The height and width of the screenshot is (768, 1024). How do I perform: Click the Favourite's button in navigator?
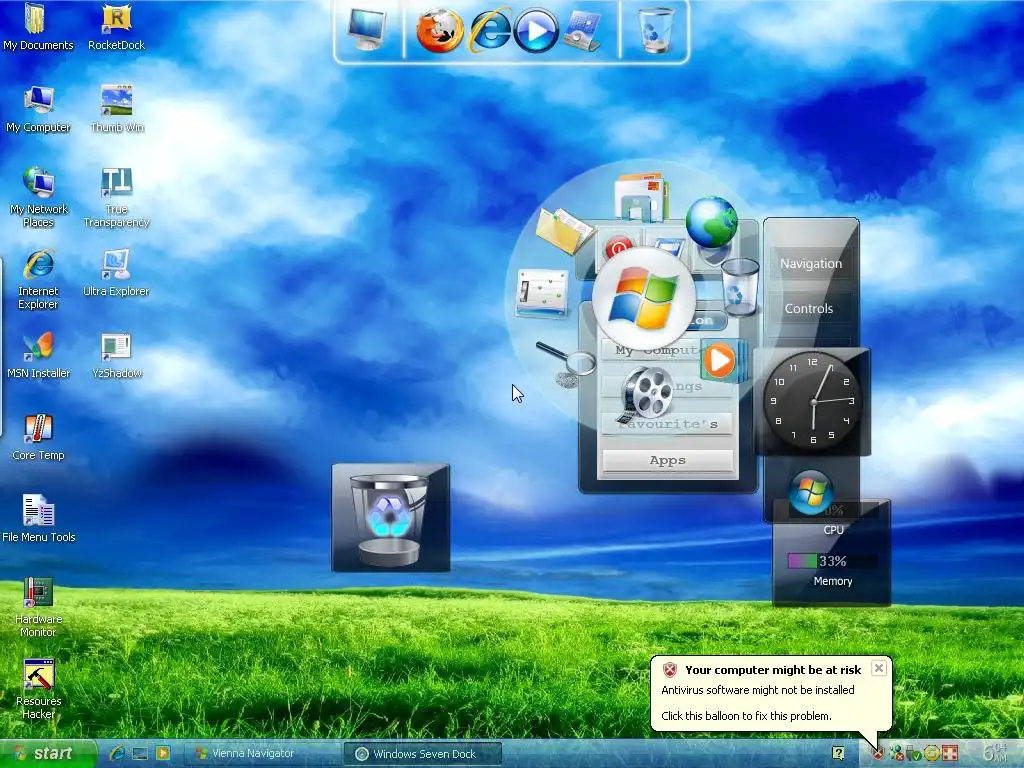pyautogui.click(x=667, y=424)
